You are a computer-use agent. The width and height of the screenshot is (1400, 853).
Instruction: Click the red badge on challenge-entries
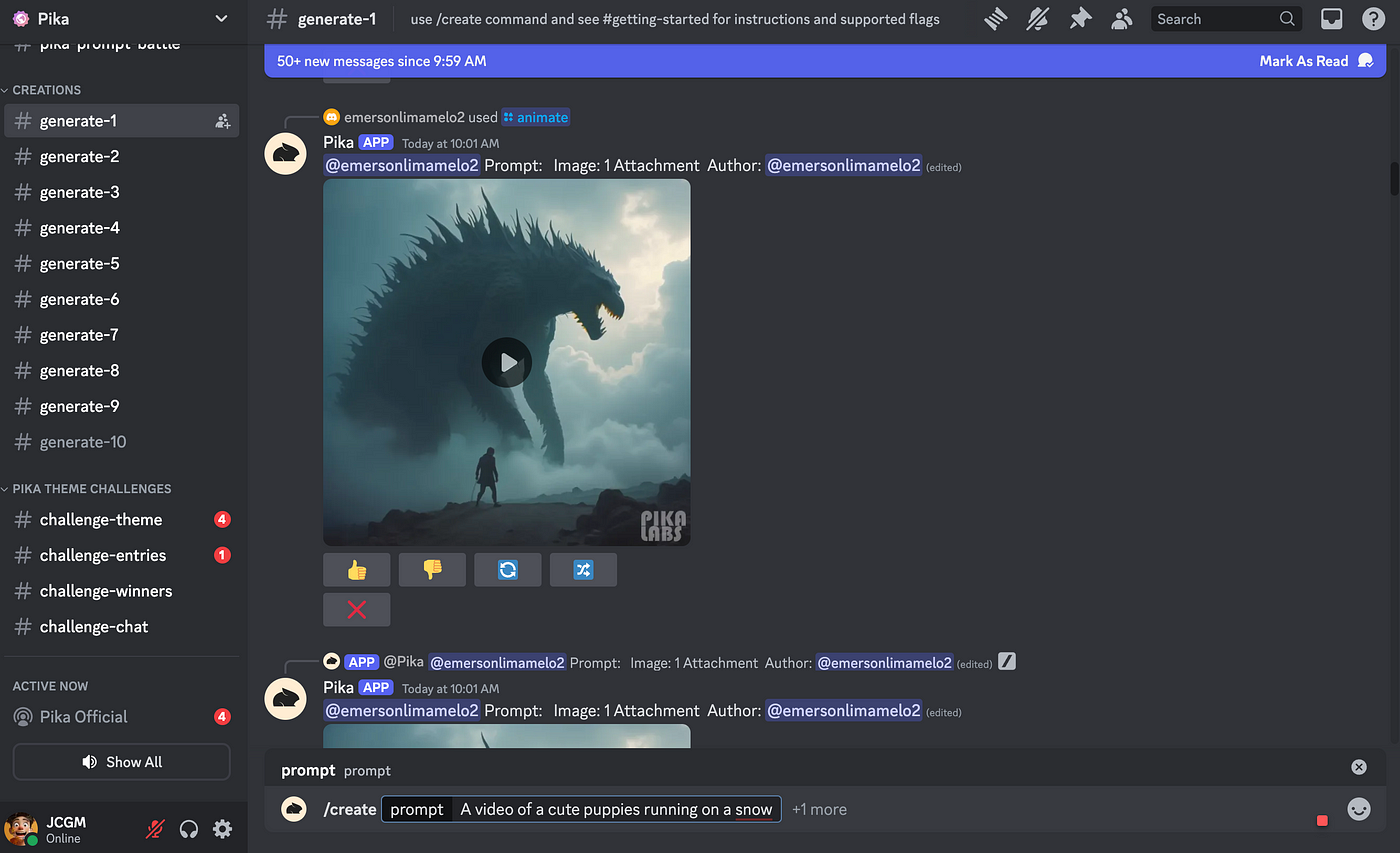pos(222,555)
